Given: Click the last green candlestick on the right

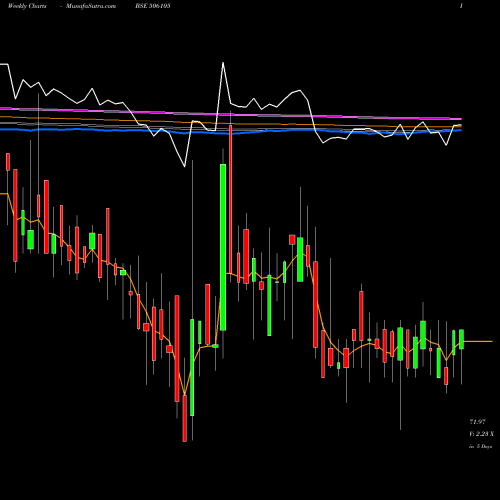Looking at the screenshot, I should [461, 339].
